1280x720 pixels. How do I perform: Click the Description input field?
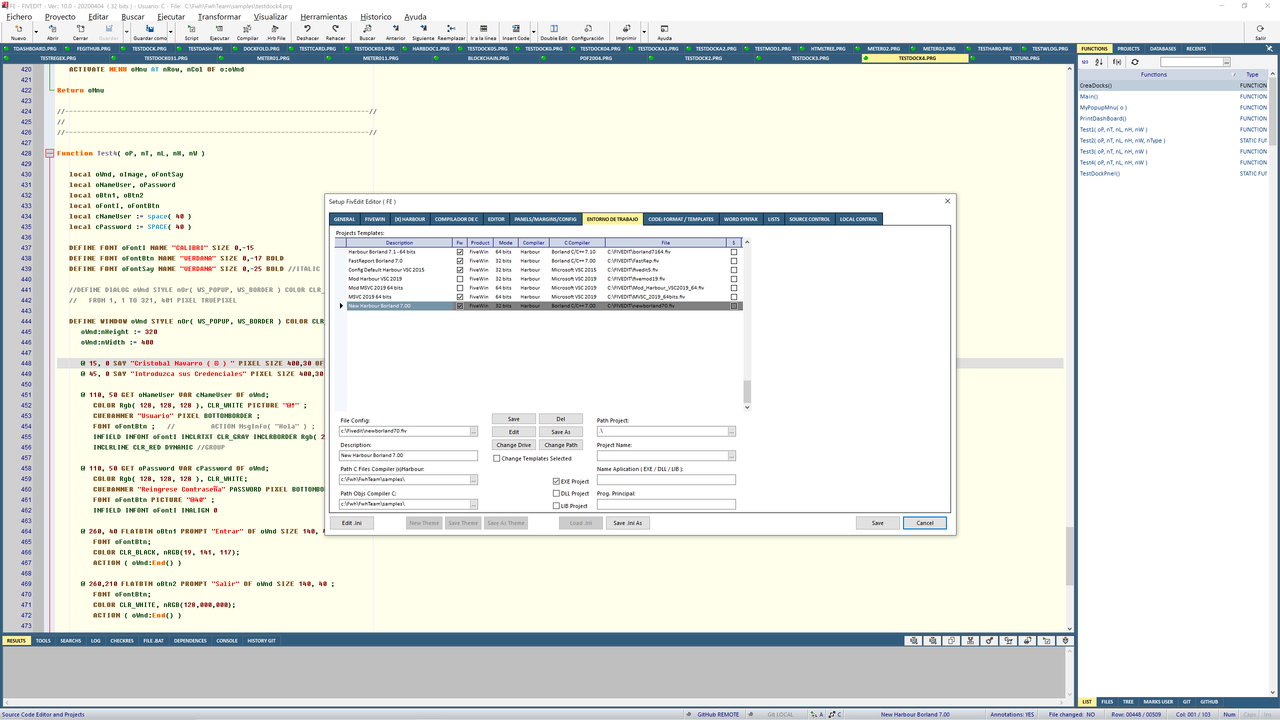[409, 455]
